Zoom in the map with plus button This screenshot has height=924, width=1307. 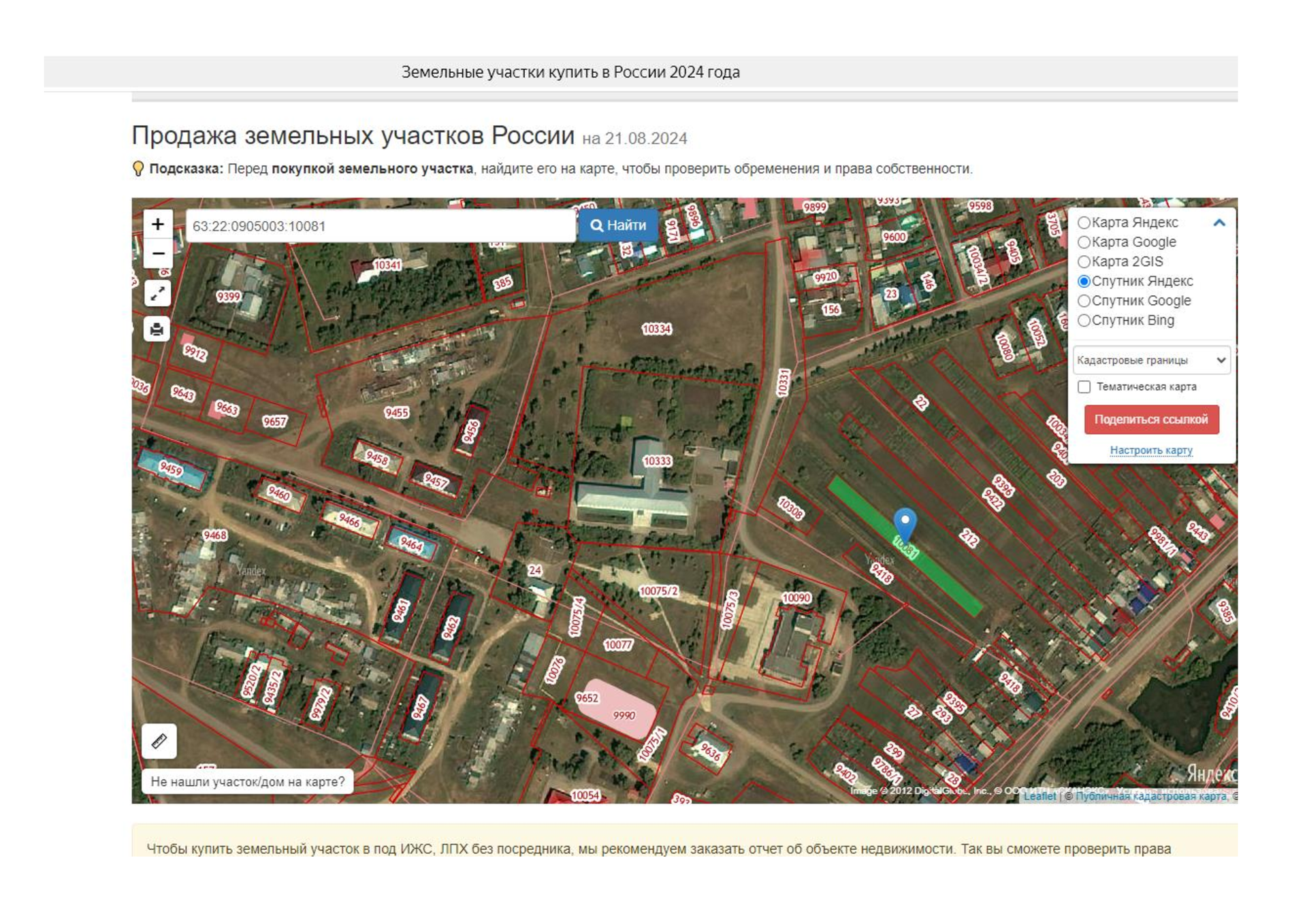click(158, 225)
